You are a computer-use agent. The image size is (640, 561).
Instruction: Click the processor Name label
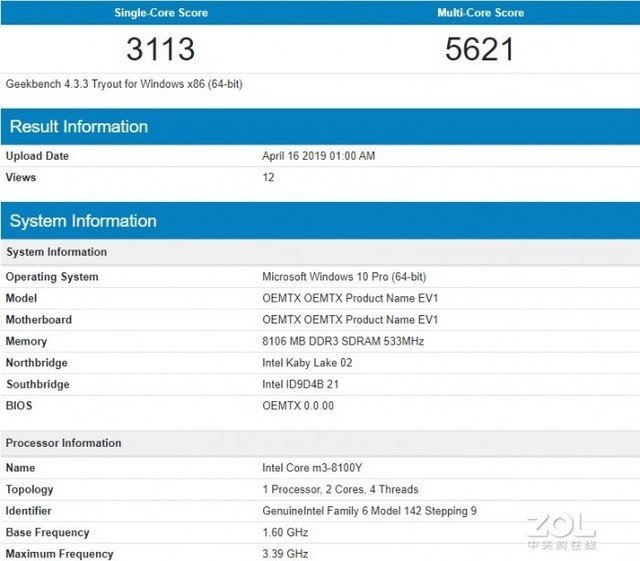point(20,468)
